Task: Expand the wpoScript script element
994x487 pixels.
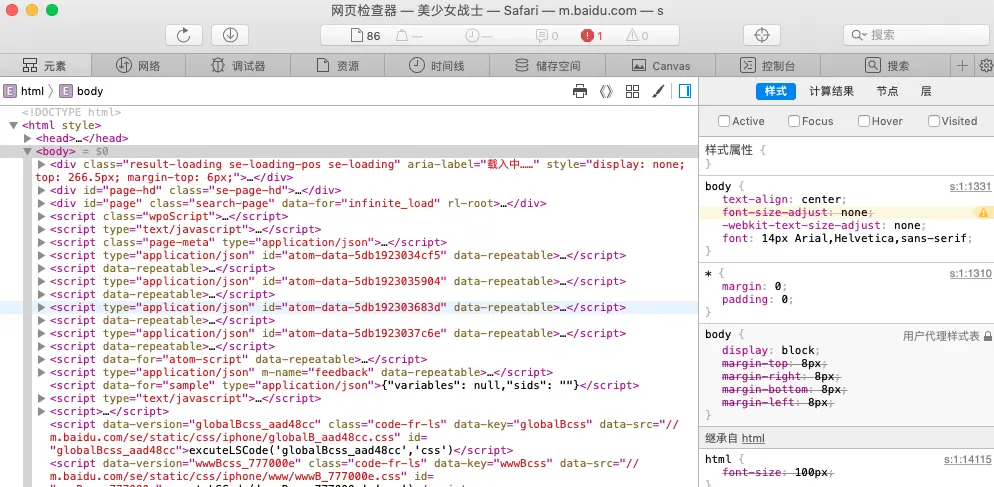Action: coord(42,216)
